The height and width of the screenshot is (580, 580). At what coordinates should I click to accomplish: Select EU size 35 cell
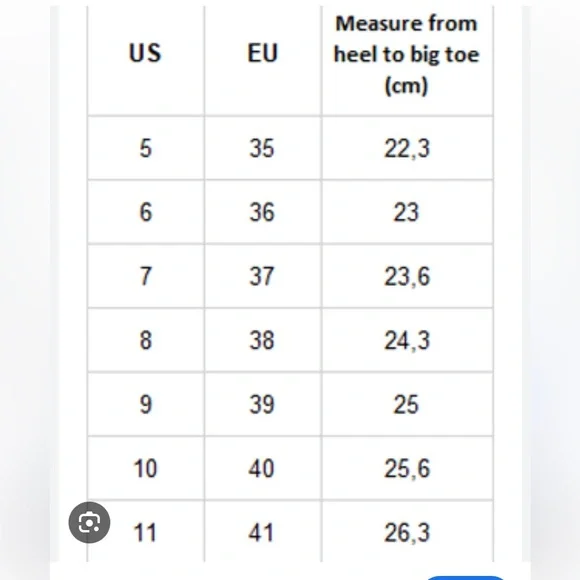pos(263,148)
